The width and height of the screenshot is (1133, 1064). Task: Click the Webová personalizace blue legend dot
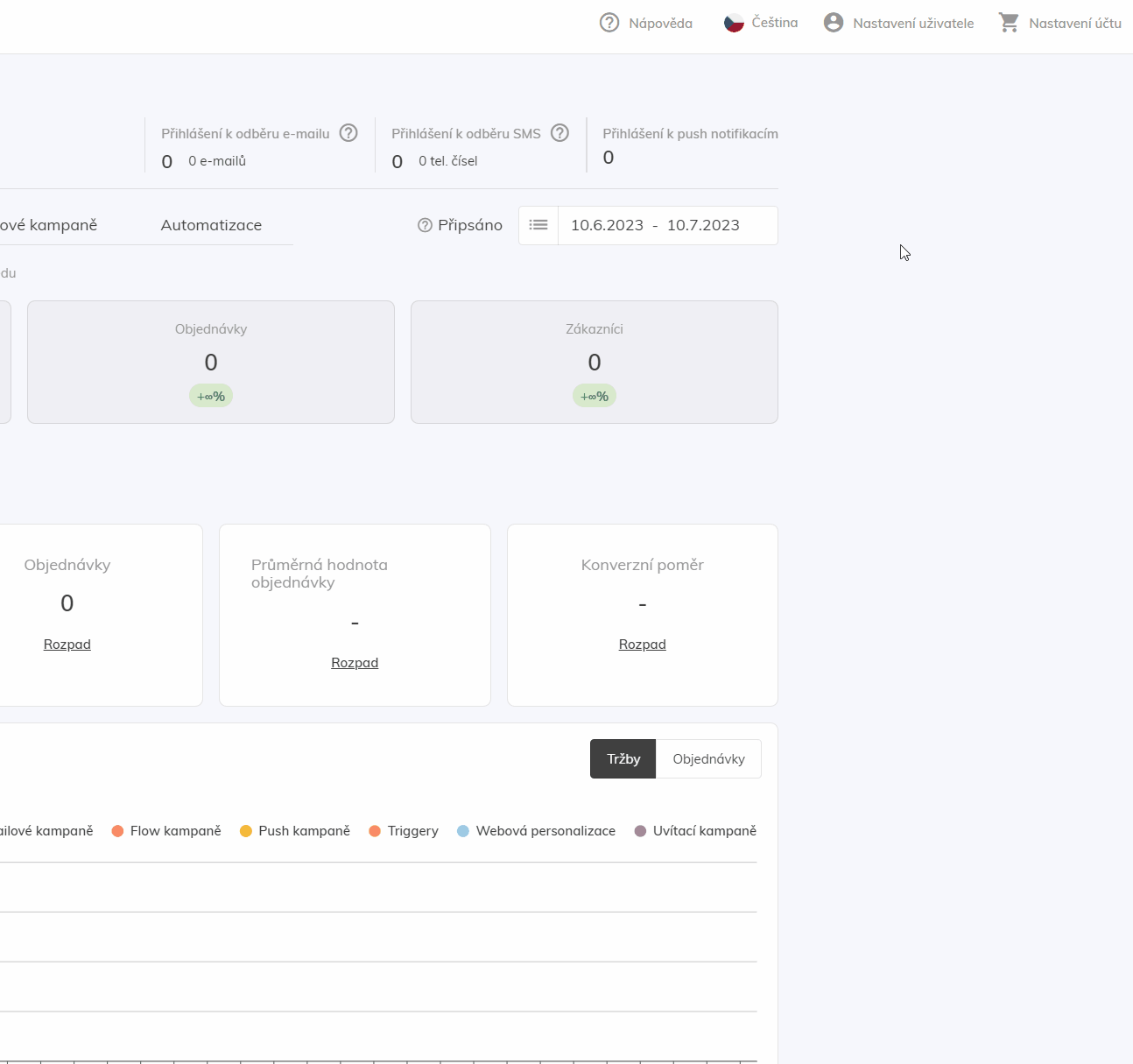(x=463, y=831)
